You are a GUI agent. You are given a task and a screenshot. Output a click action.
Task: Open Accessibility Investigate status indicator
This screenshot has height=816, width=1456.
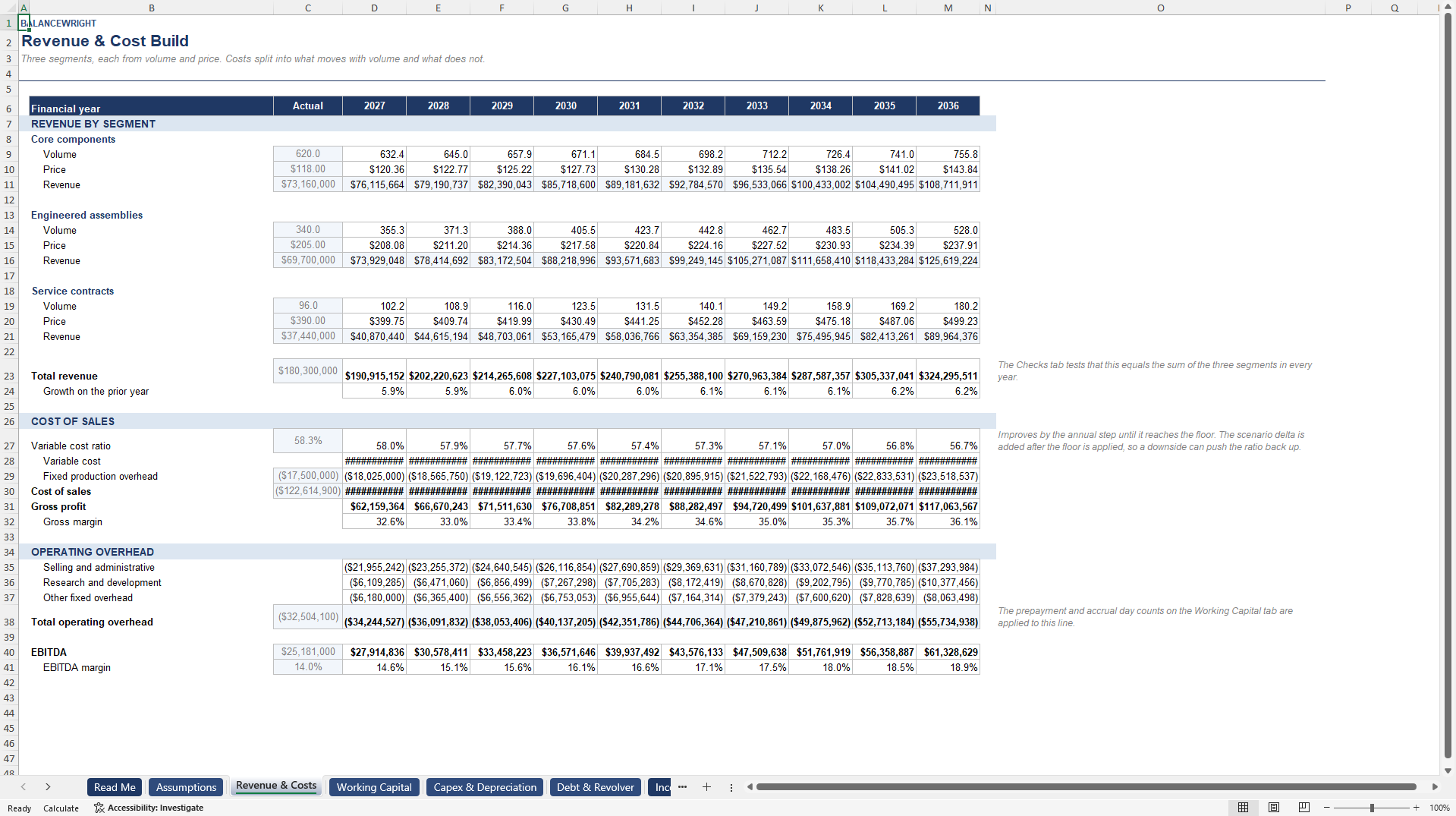(x=149, y=808)
